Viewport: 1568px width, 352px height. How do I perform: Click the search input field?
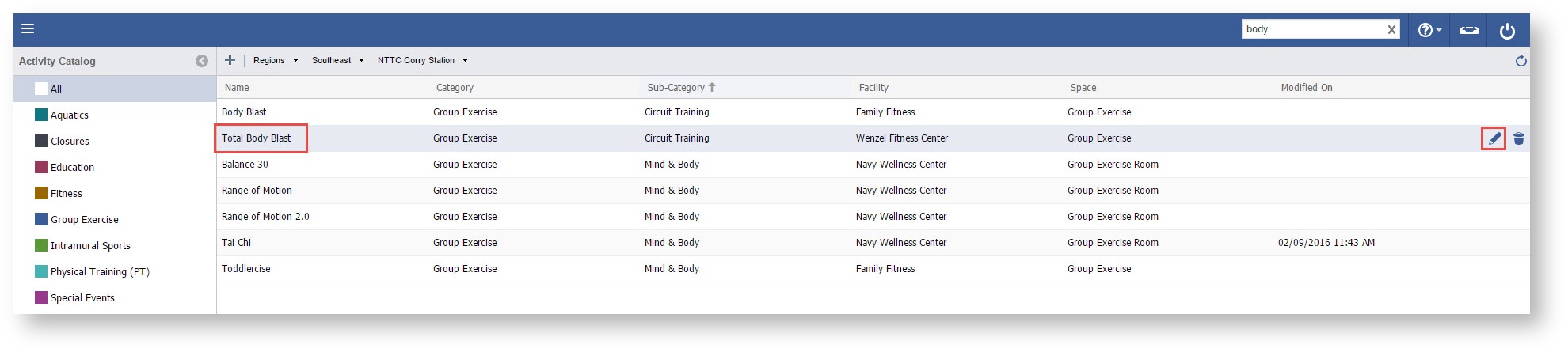1312,29
